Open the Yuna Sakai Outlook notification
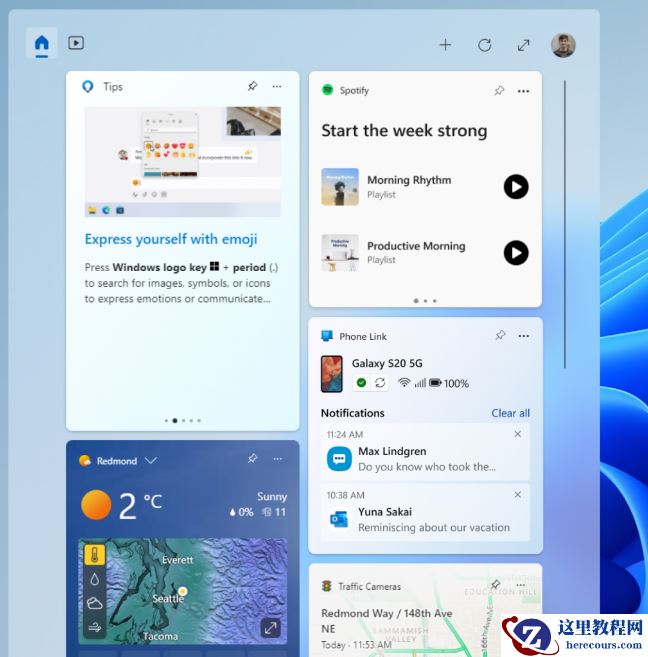The height and width of the screenshot is (657, 648). tap(425, 512)
